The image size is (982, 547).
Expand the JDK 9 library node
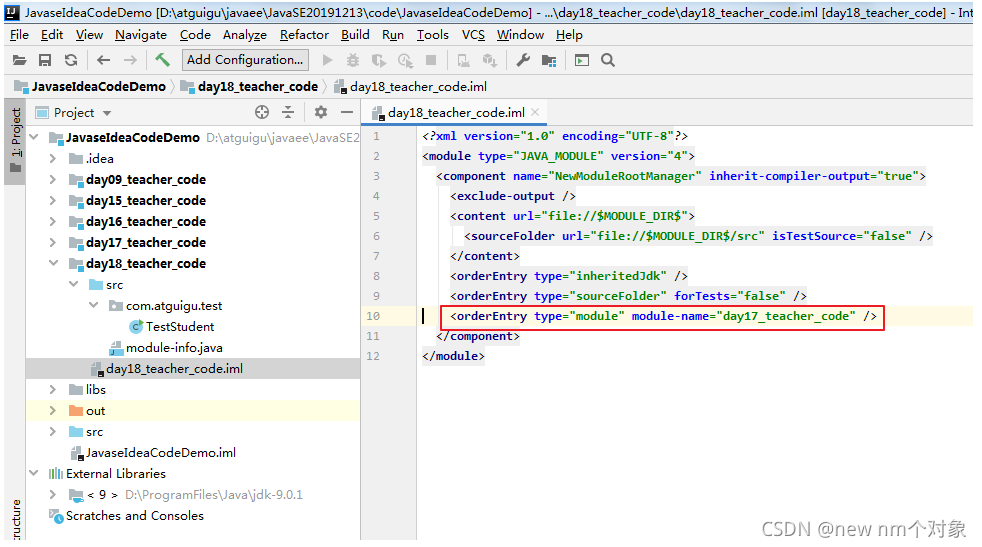click(53, 494)
